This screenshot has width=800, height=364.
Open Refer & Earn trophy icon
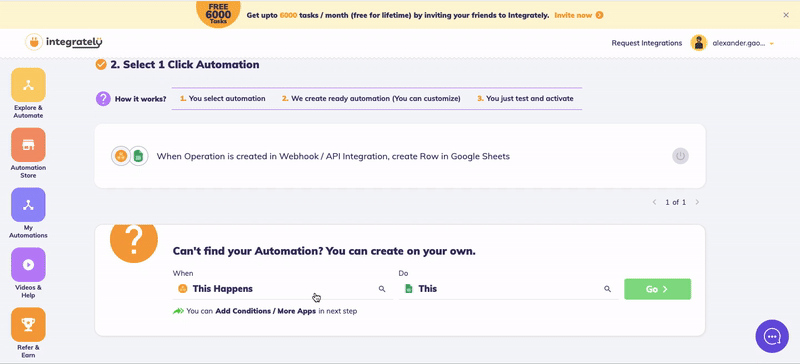(28, 324)
